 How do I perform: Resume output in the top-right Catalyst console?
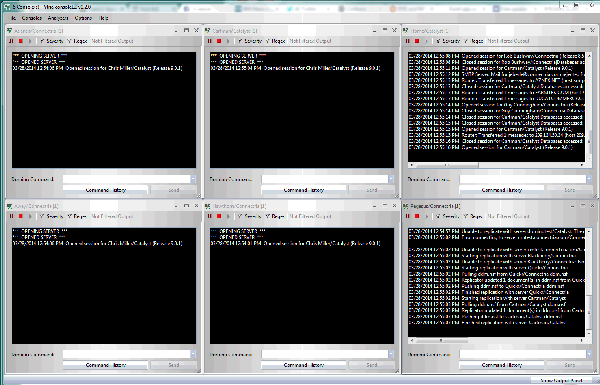pos(426,41)
